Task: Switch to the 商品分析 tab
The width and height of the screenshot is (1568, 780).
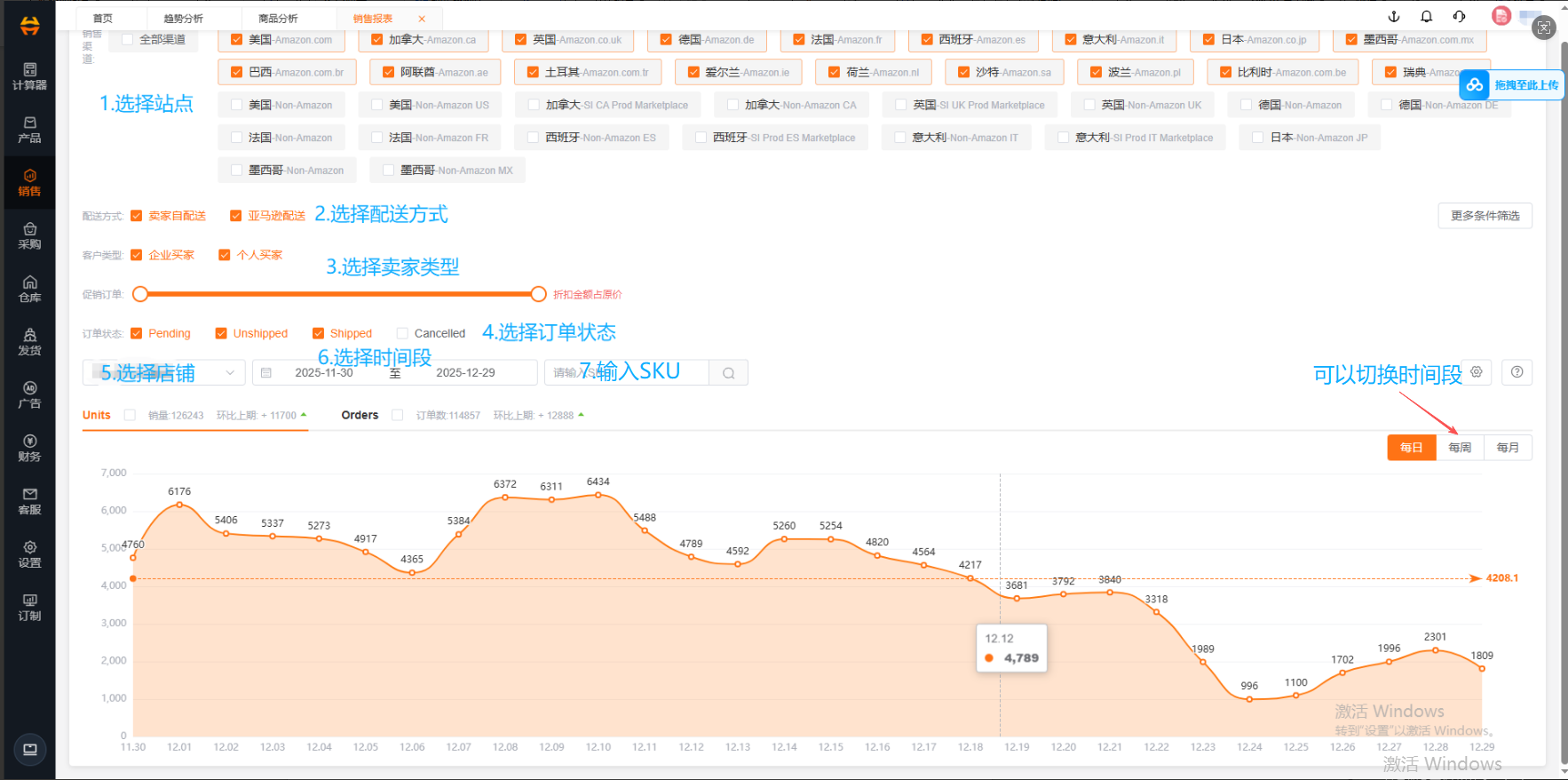Action: point(278,19)
